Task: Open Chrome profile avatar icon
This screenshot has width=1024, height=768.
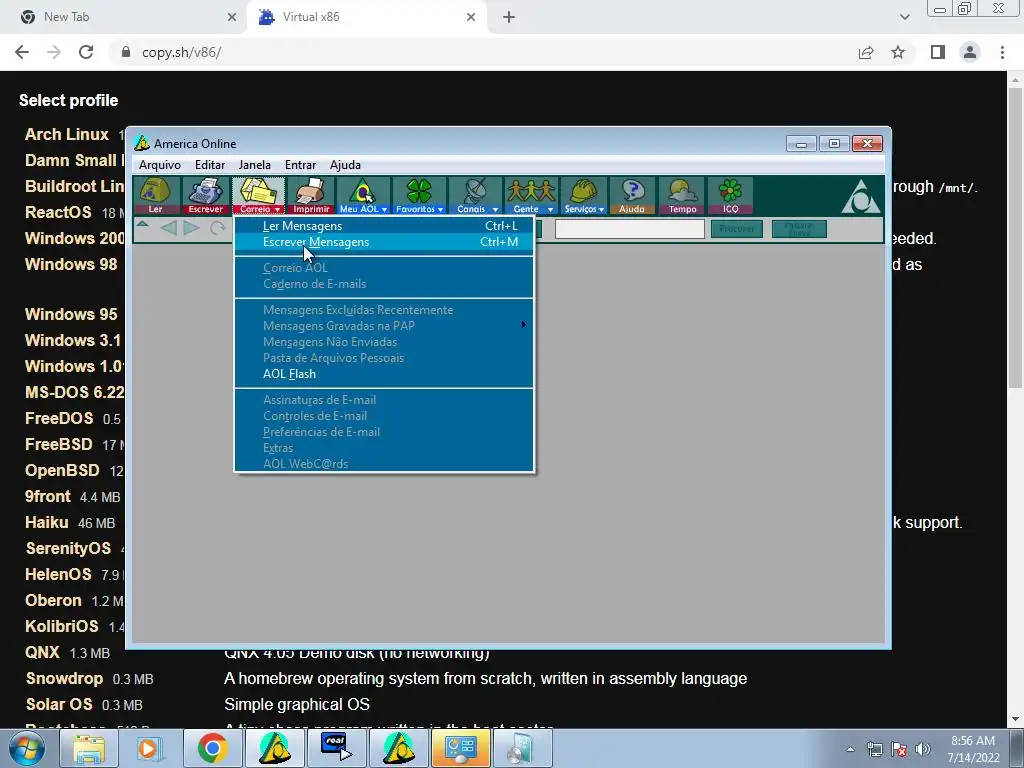Action: pyautogui.click(x=970, y=52)
